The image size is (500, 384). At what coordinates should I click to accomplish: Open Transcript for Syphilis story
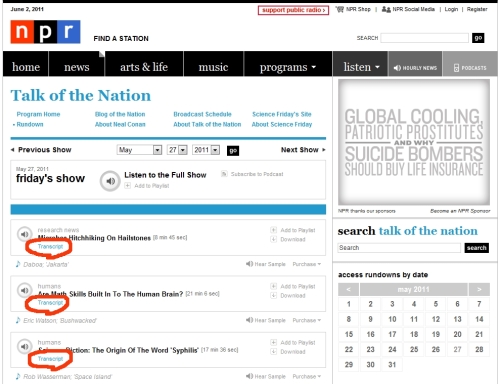pyautogui.click(x=50, y=359)
